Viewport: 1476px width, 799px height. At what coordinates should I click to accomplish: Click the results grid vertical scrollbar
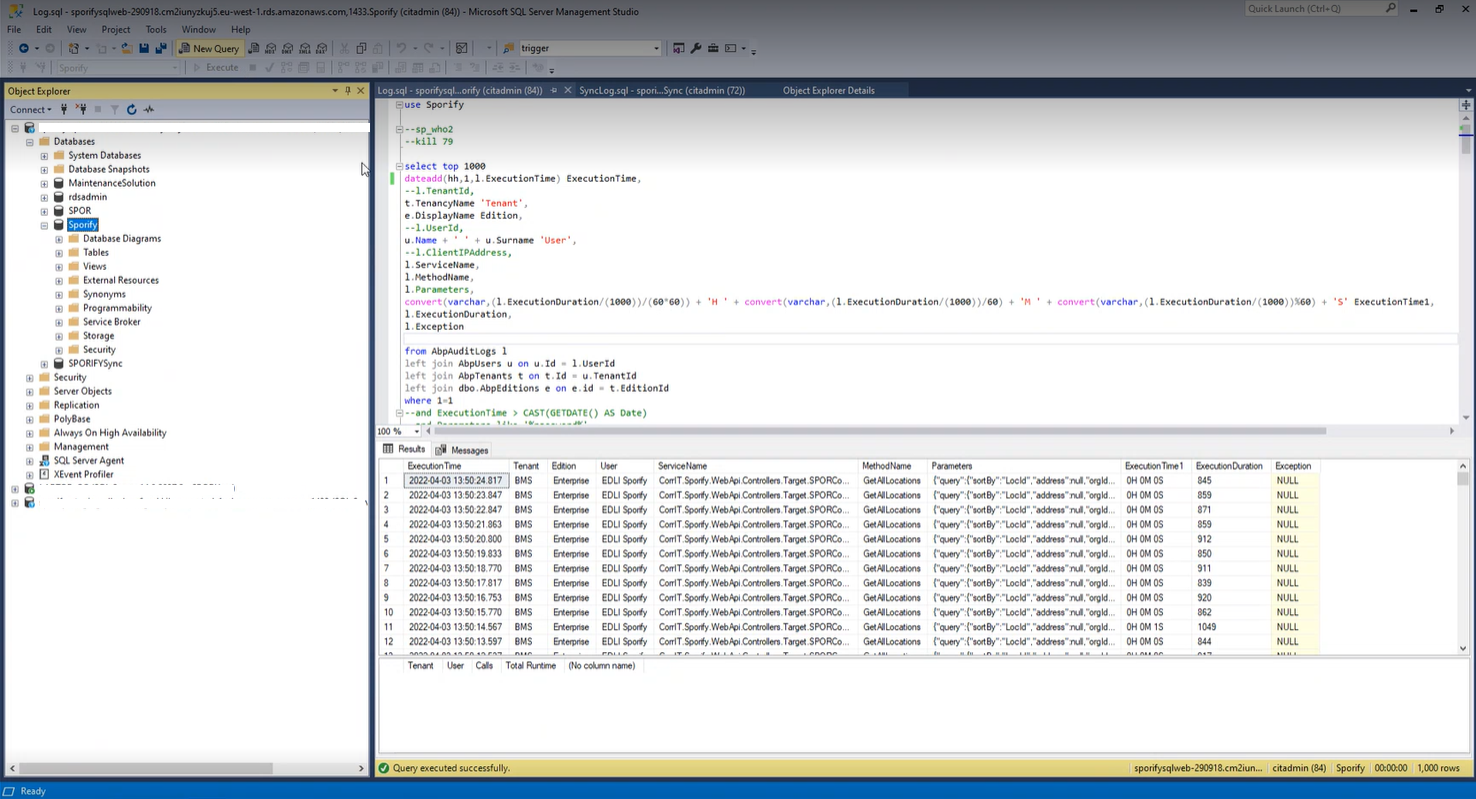pos(1463,560)
